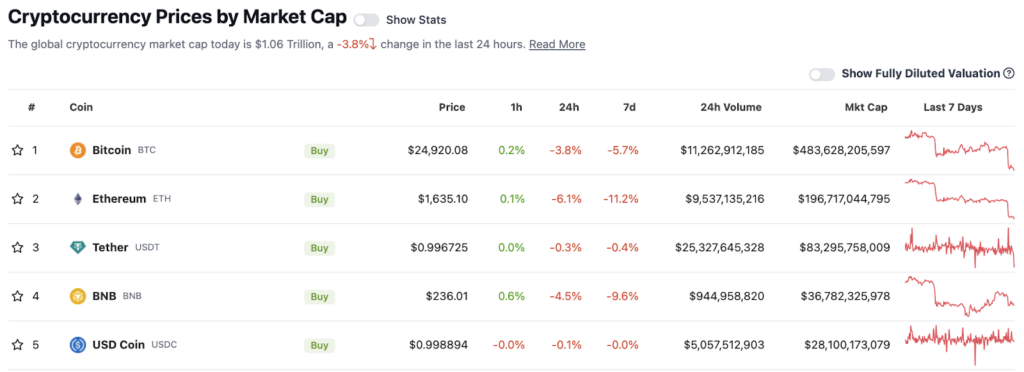1024x372 pixels.
Task: Click the USD Coin blue icon
Action: click(78, 345)
